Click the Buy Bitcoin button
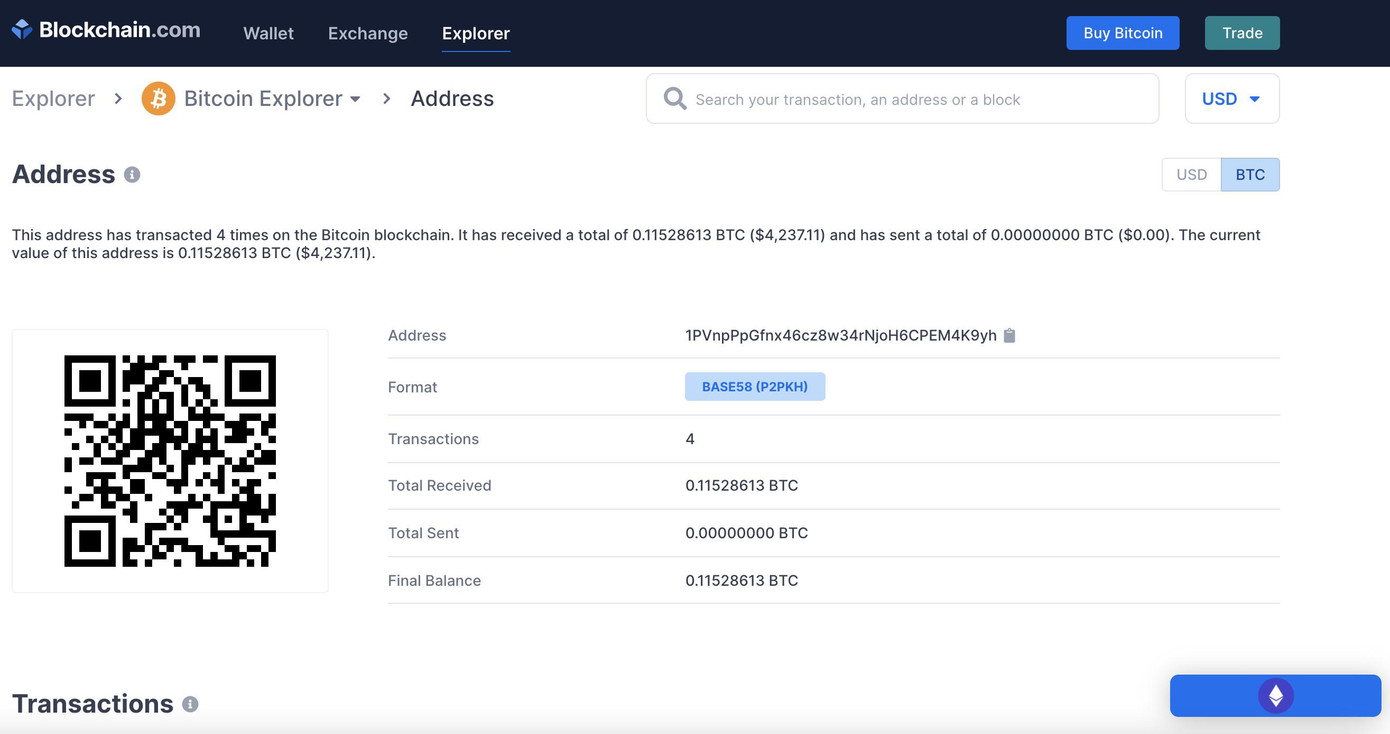Screen dimensions: 1390x734 1122,32
